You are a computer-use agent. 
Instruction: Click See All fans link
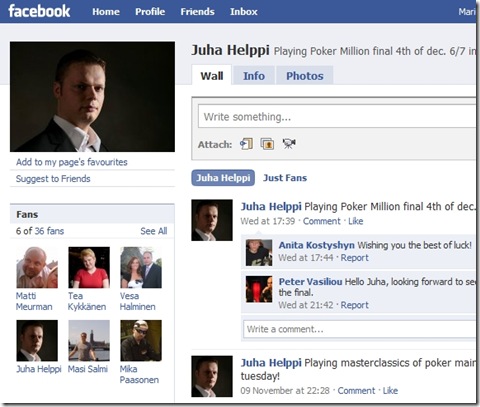[x=154, y=231]
